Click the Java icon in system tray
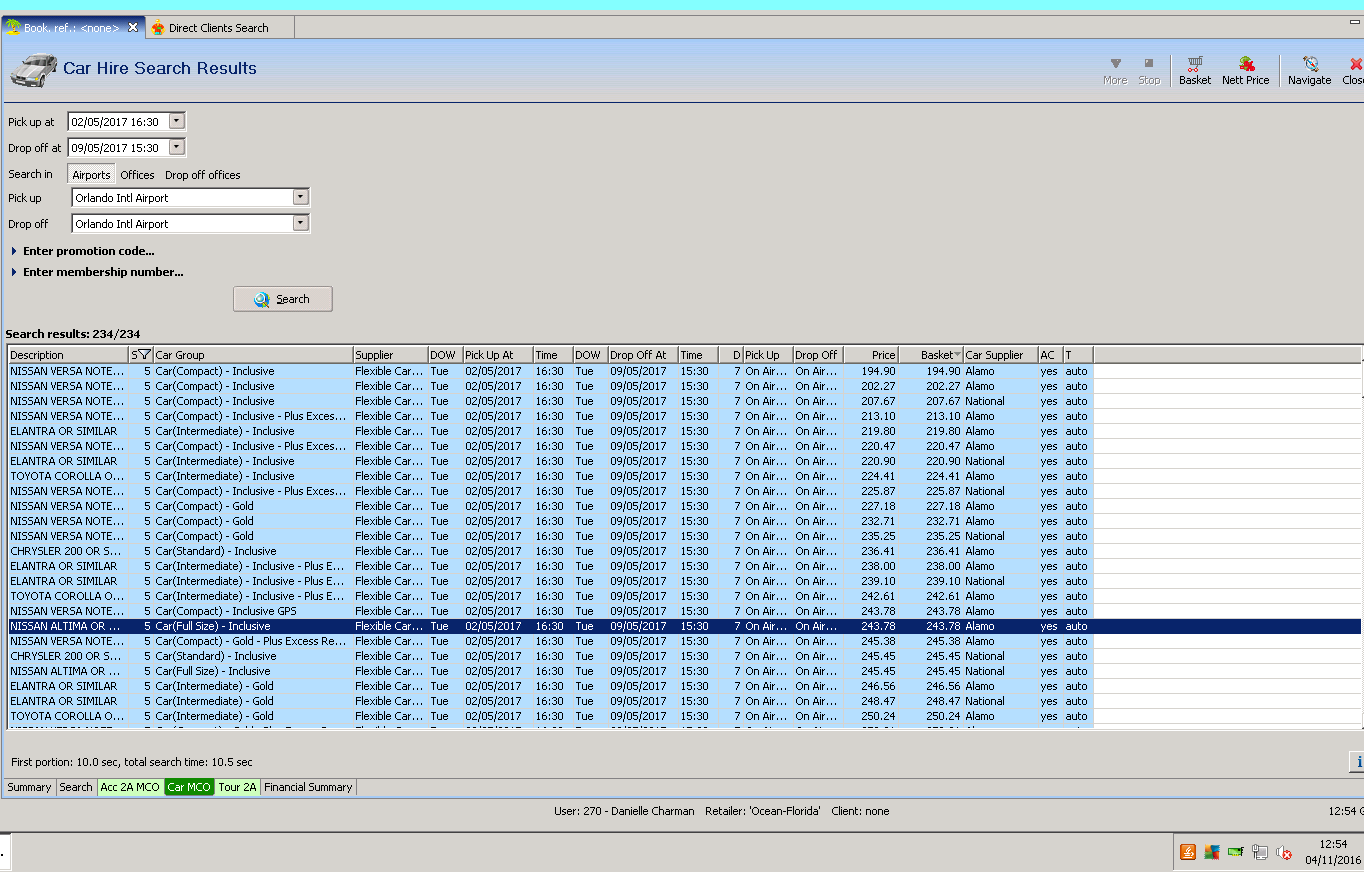The width and height of the screenshot is (1364, 872). tap(1188, 852)
